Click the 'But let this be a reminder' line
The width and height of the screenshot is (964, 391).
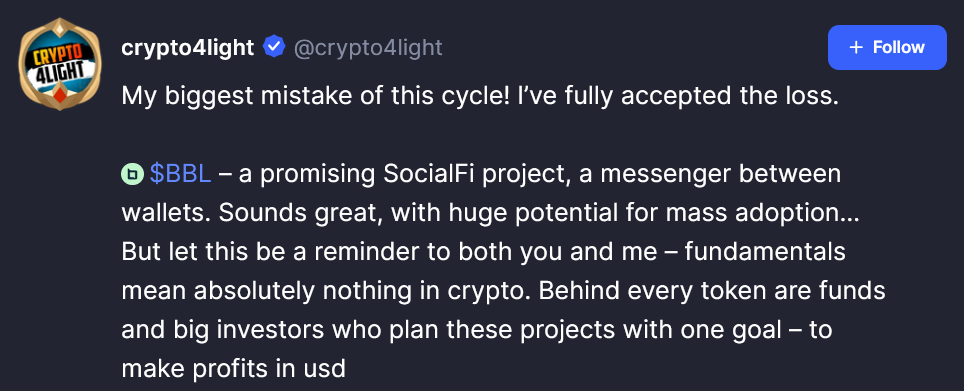(x=484, y=251)
